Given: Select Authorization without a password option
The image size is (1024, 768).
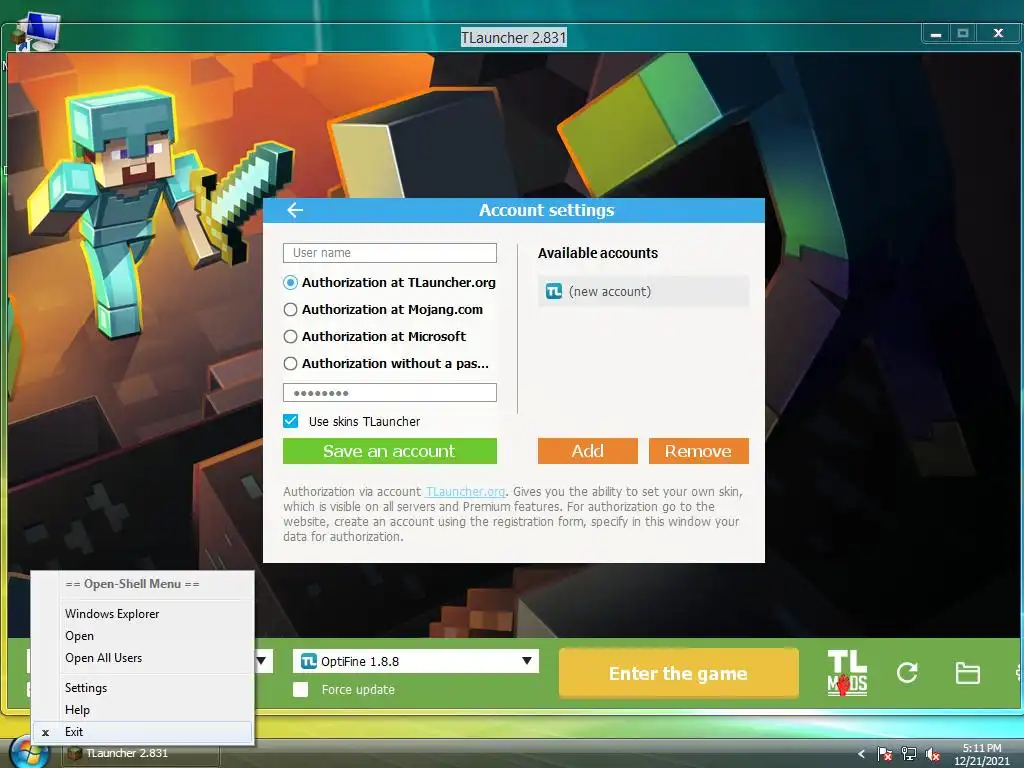Looking at the screenshot, I should coord(291,364).
